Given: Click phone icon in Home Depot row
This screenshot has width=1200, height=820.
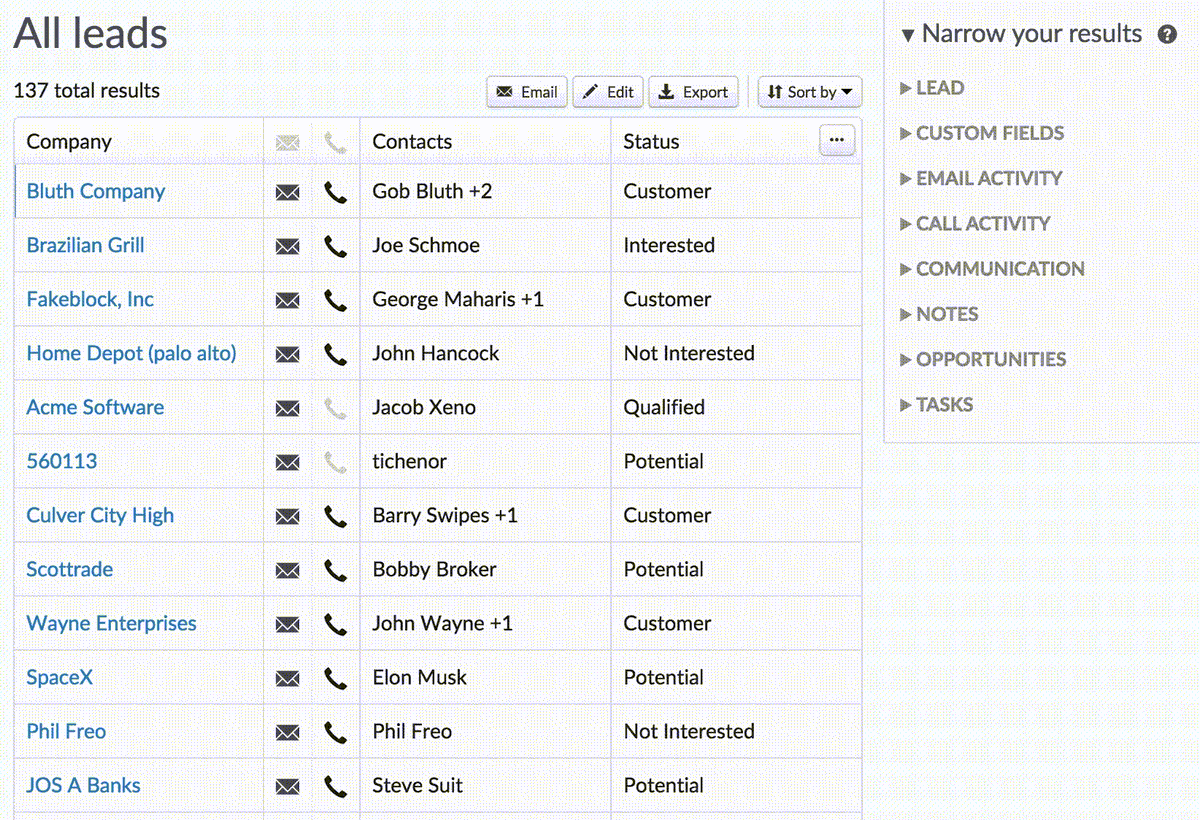Looking at the screenshot, I should pyautogui.click(x=336, y=354).
